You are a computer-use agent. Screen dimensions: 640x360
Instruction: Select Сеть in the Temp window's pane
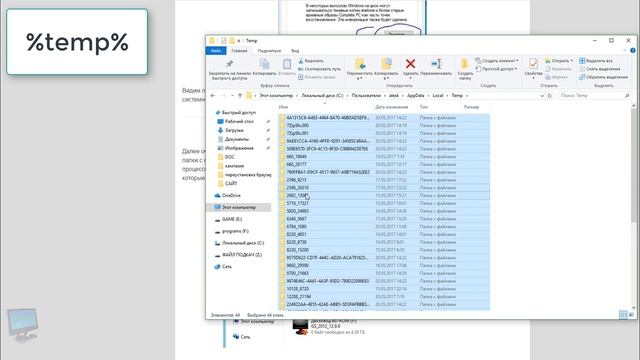[227, 267]
